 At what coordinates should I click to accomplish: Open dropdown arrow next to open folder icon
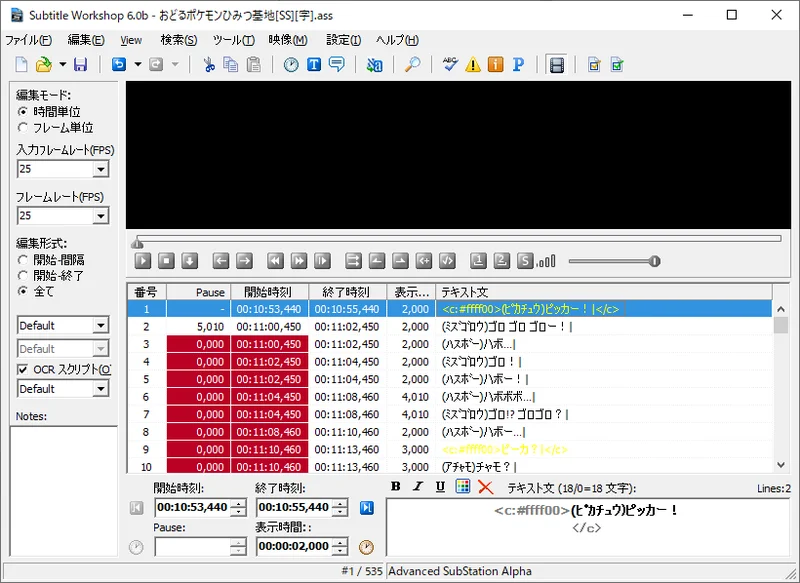pyautogui.click(x=62, y=65)
